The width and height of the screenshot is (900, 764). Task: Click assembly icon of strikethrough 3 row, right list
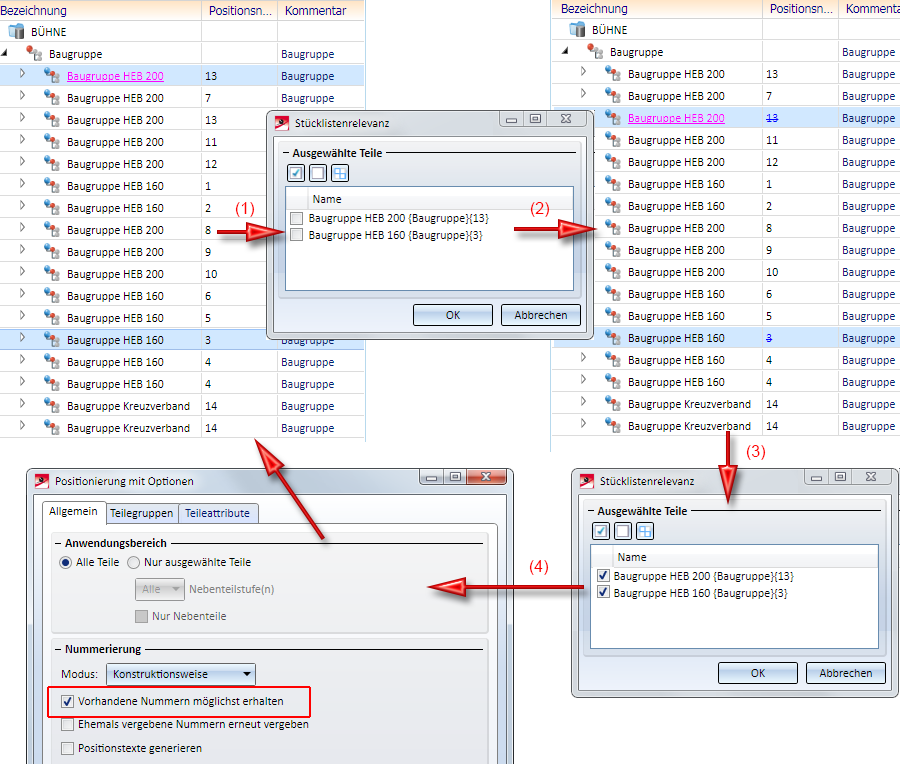[612, 338]
